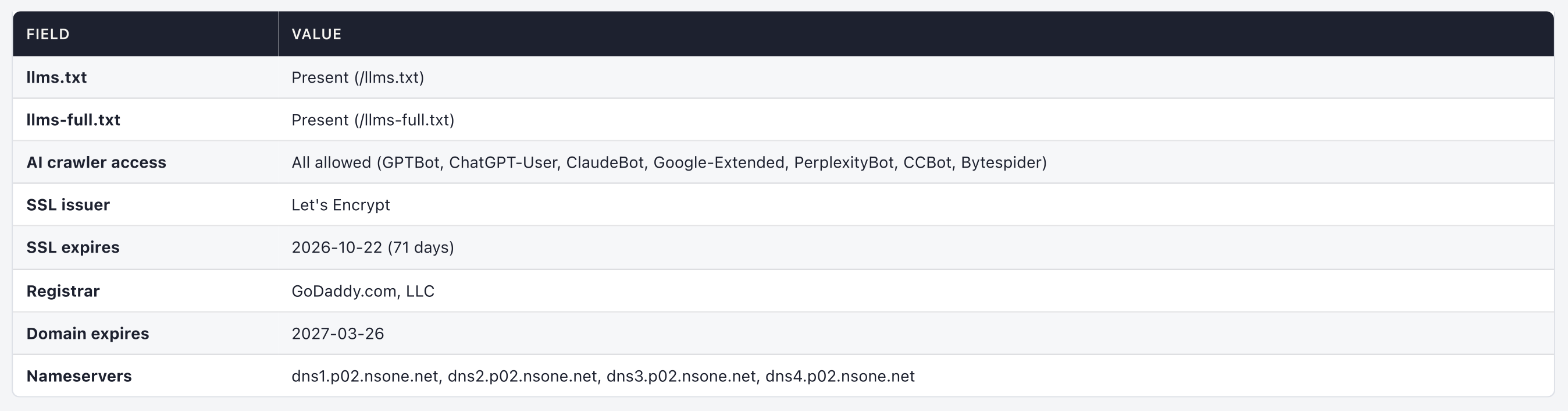Click the Let's Encrypt value
This screenshot has height=411, width=1568.
(x=341, y=205)
